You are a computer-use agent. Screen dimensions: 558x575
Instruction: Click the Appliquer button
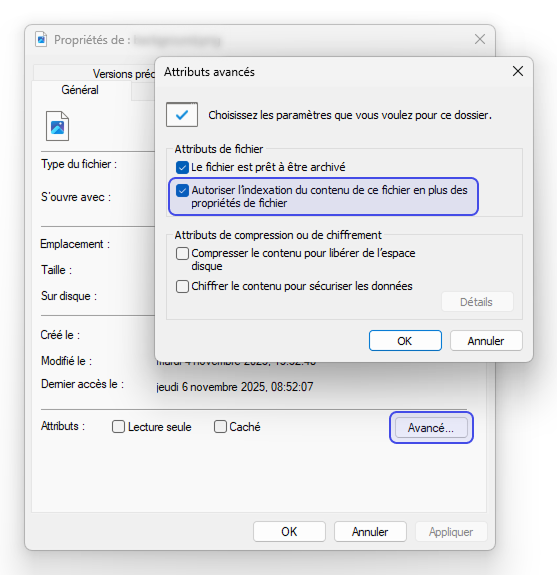451,532
